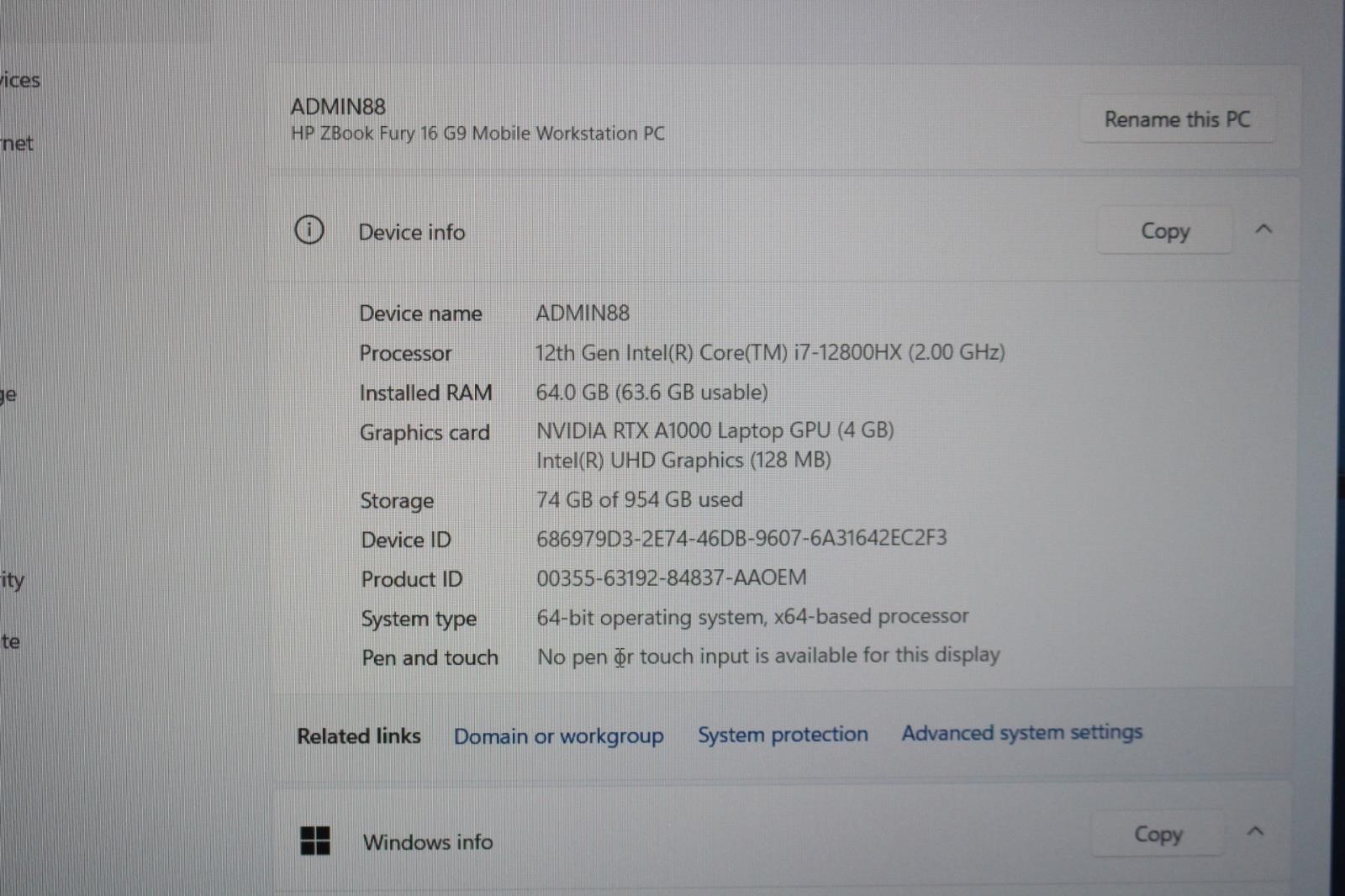The image size is (1345, 896).
Task: Click the NVIDIA RTX A1000 Laptop GPU text
Action: coord(715,430)
